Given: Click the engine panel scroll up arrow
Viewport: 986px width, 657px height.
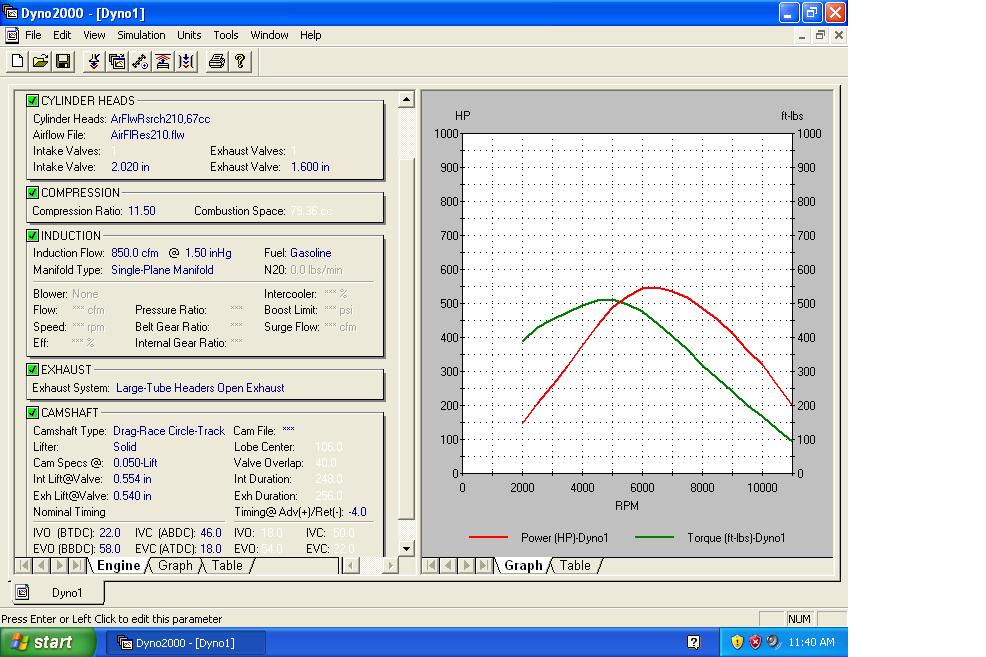Looking at the screenshot, I should pyautogui.click(x=406, y=99).
